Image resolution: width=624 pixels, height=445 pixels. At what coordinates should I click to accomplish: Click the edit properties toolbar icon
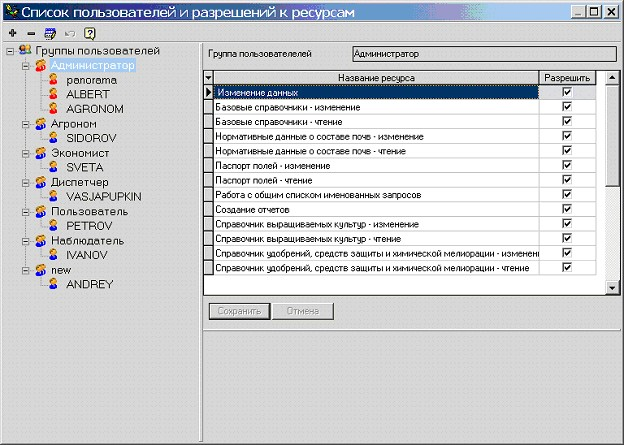[x=46, y=32]
